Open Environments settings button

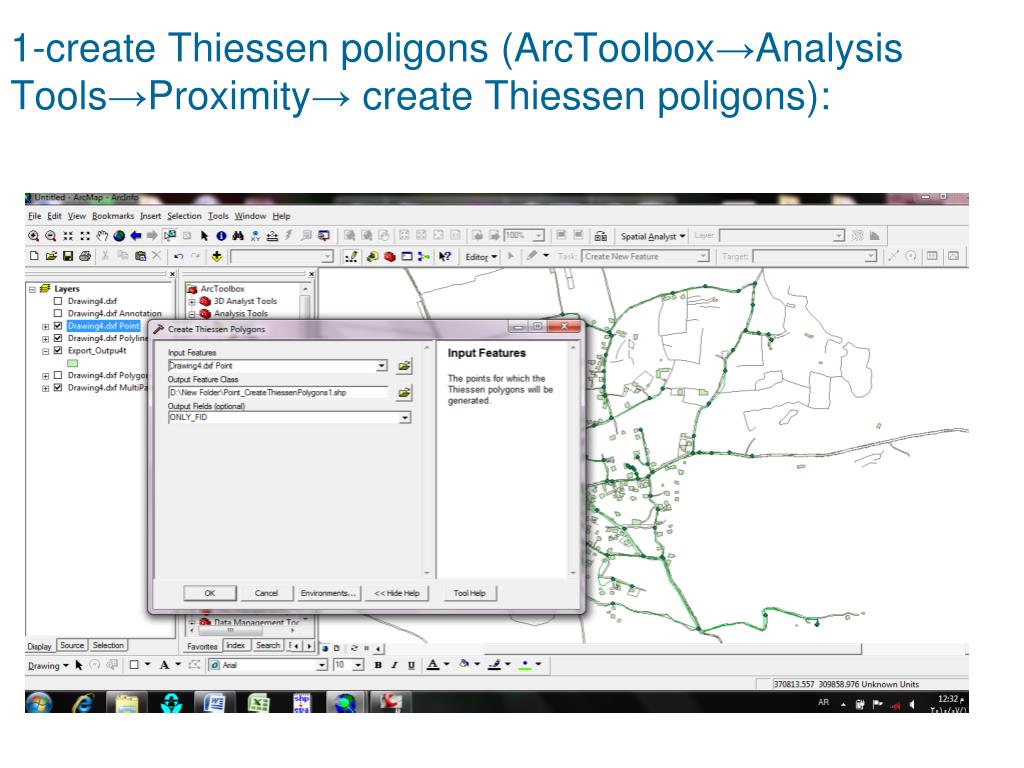click(x=328, y=593)
